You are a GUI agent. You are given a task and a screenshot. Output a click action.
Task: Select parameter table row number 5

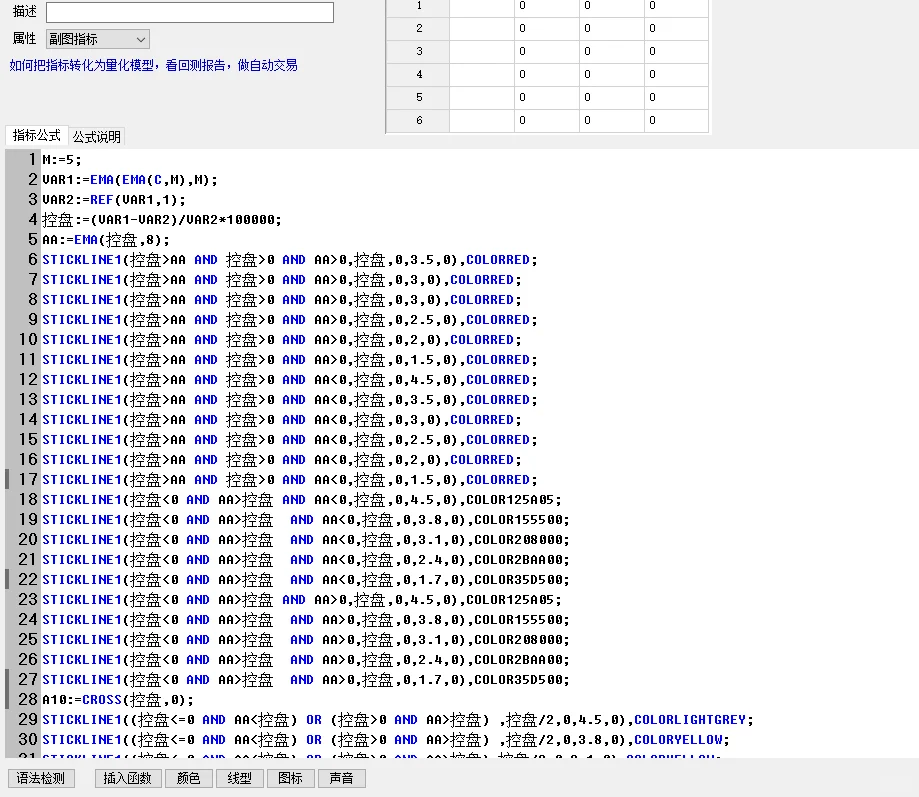point(418,97)
